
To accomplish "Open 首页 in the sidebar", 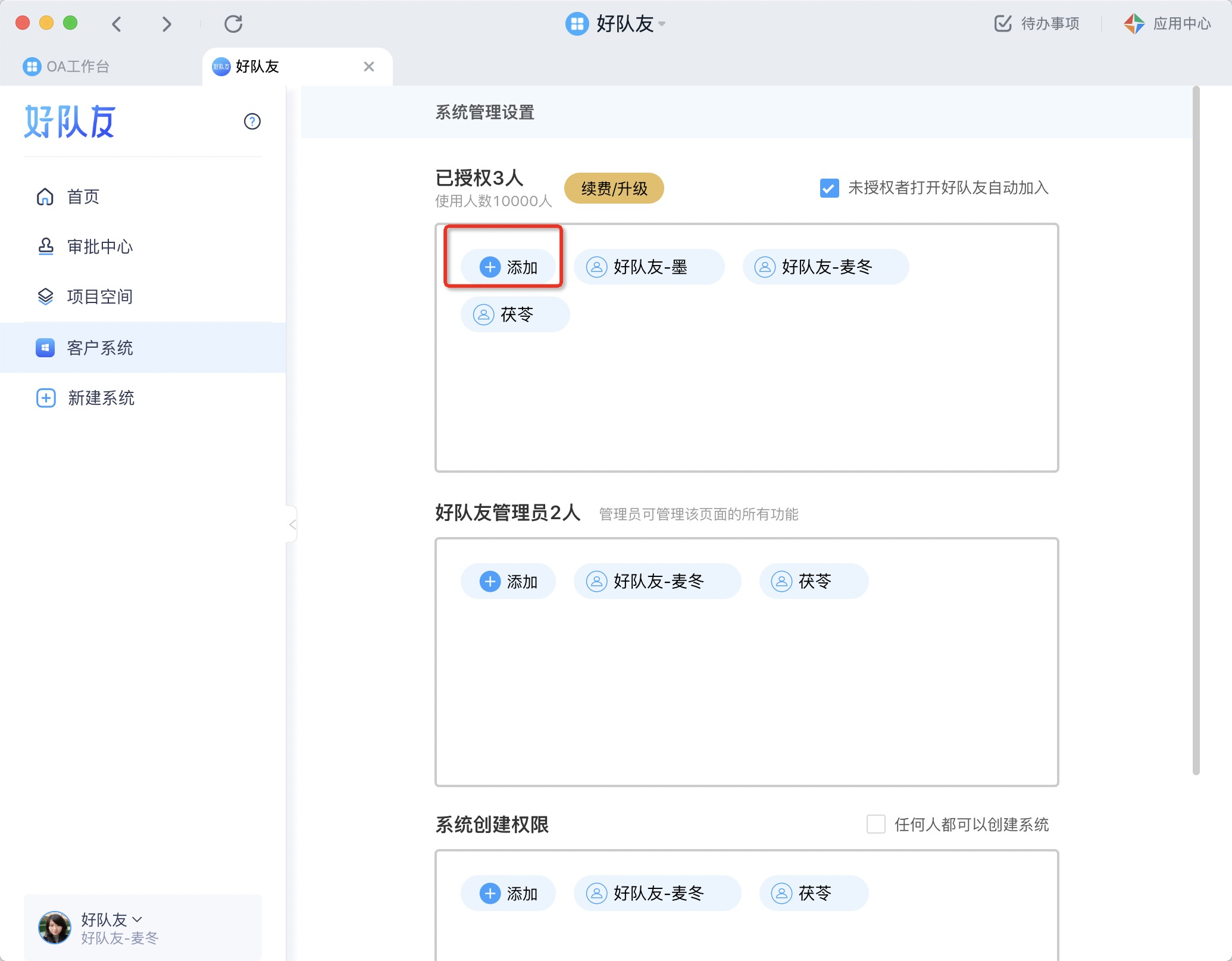I will (143, 196).
